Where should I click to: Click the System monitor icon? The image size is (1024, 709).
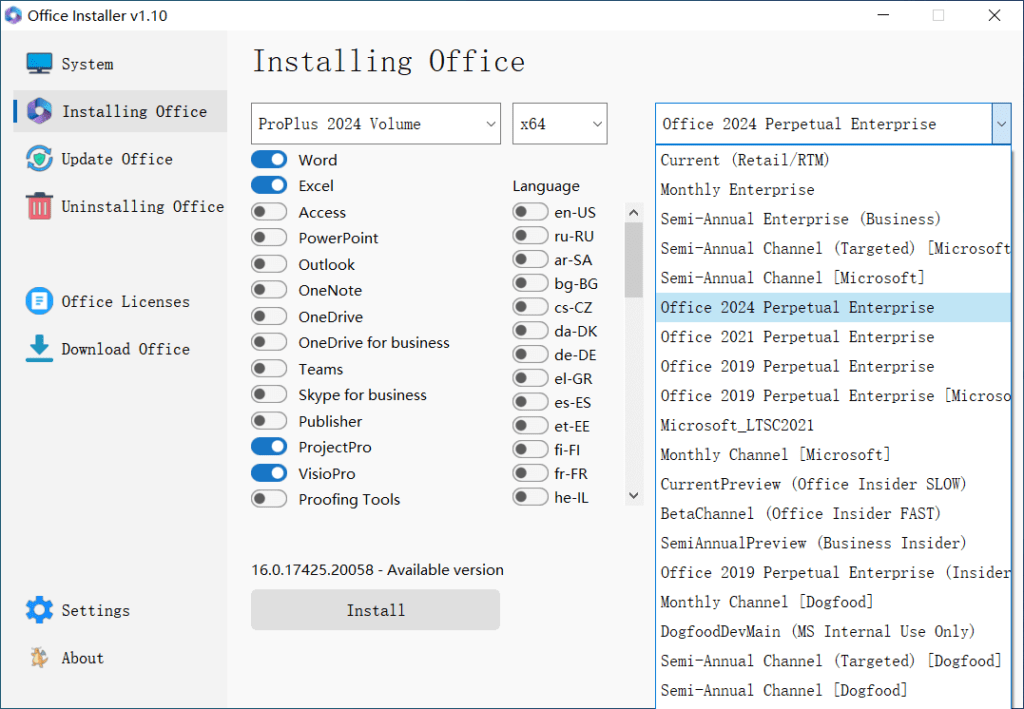click(39, 63)
